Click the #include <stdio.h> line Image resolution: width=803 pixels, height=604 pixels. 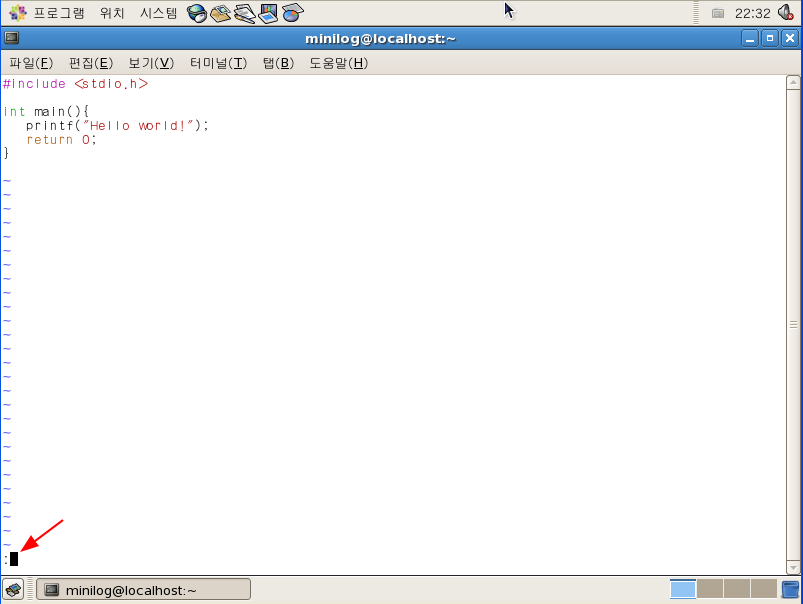coord(75,84)
